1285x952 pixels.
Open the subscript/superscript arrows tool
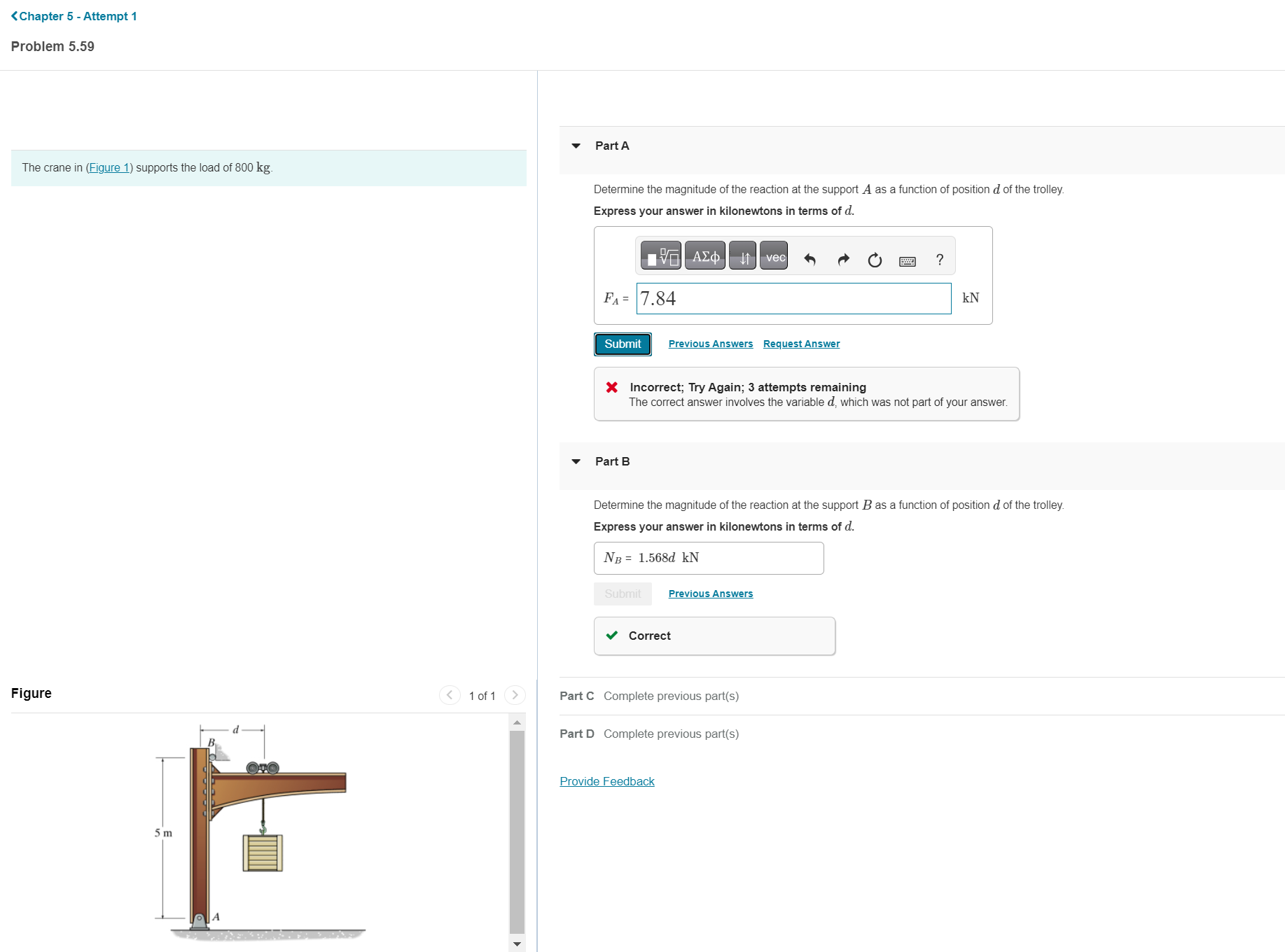743,256
